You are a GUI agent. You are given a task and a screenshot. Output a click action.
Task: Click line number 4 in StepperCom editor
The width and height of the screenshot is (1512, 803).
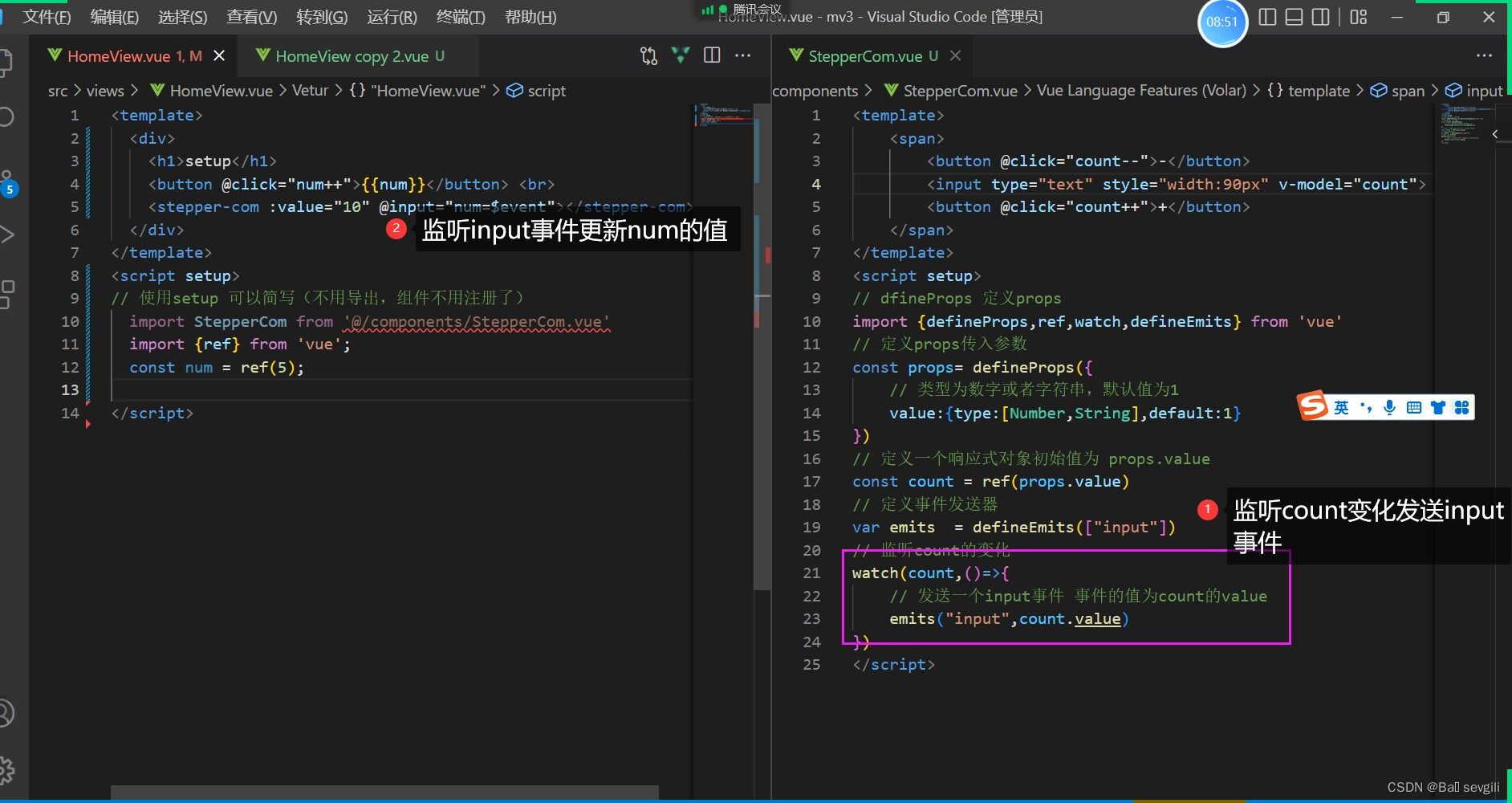pos(815,184)
